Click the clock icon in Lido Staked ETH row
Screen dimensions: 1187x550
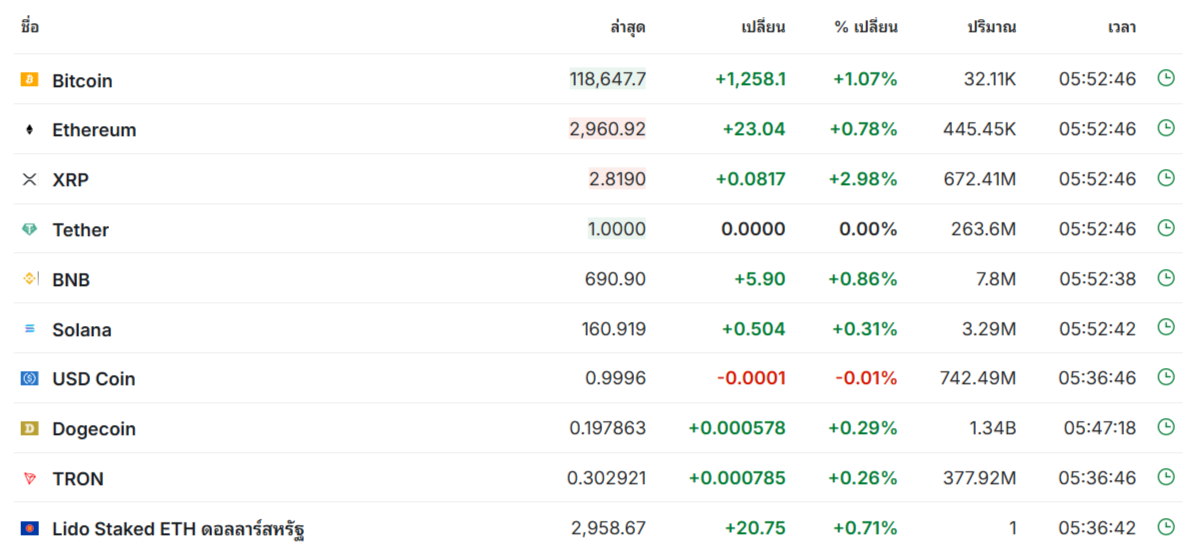click(x=1166, y=527)
